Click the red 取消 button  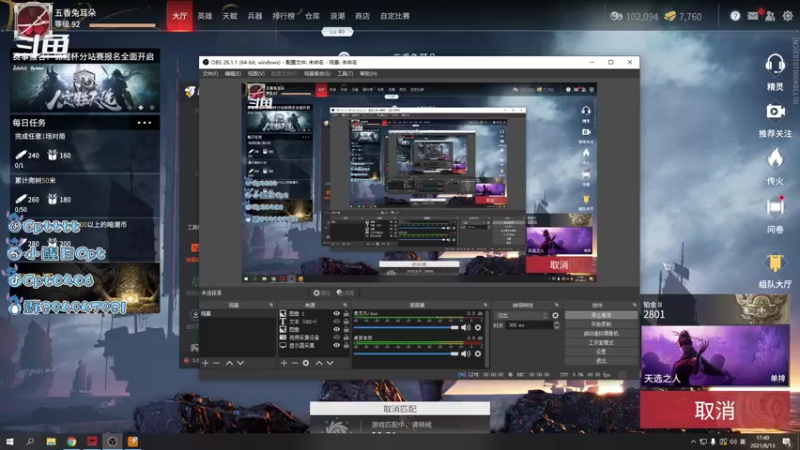coord(714,410)
